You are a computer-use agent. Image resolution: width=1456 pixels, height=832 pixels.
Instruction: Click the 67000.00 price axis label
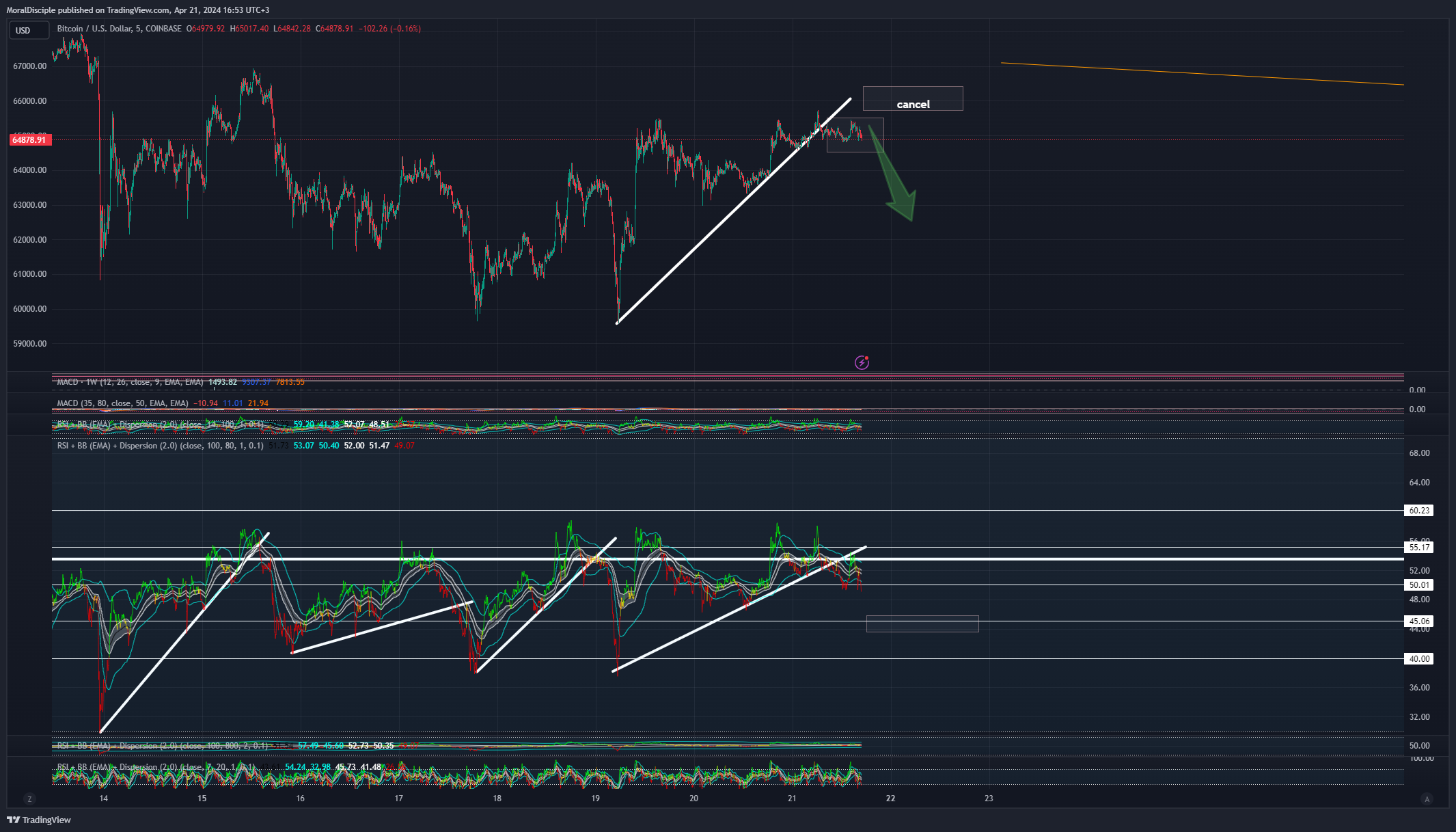click(x=30, y=66)
